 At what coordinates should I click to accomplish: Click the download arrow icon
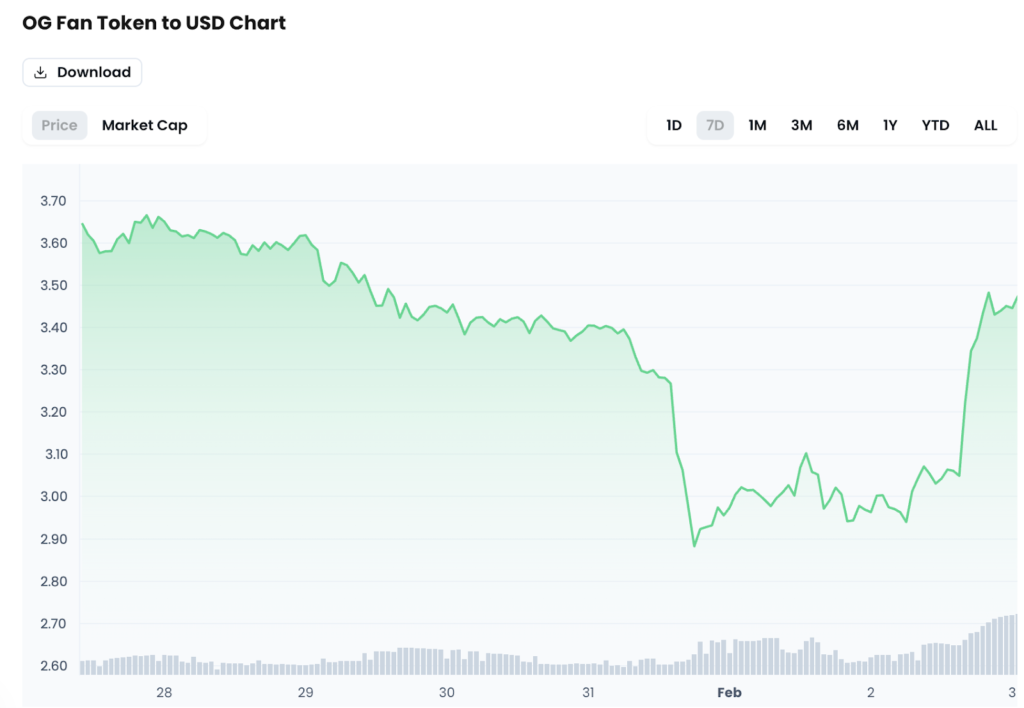click(x=41, y=72)
